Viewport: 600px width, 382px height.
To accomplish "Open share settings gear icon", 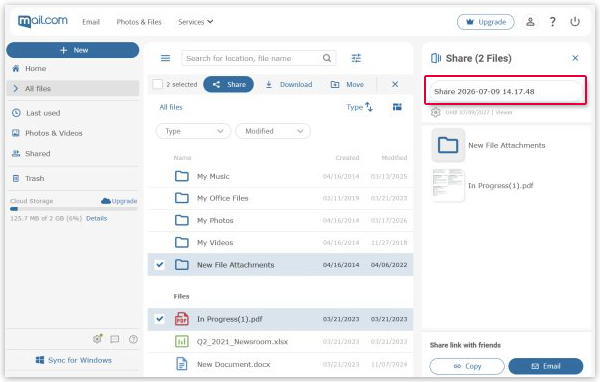I will (x=435, y=112).
